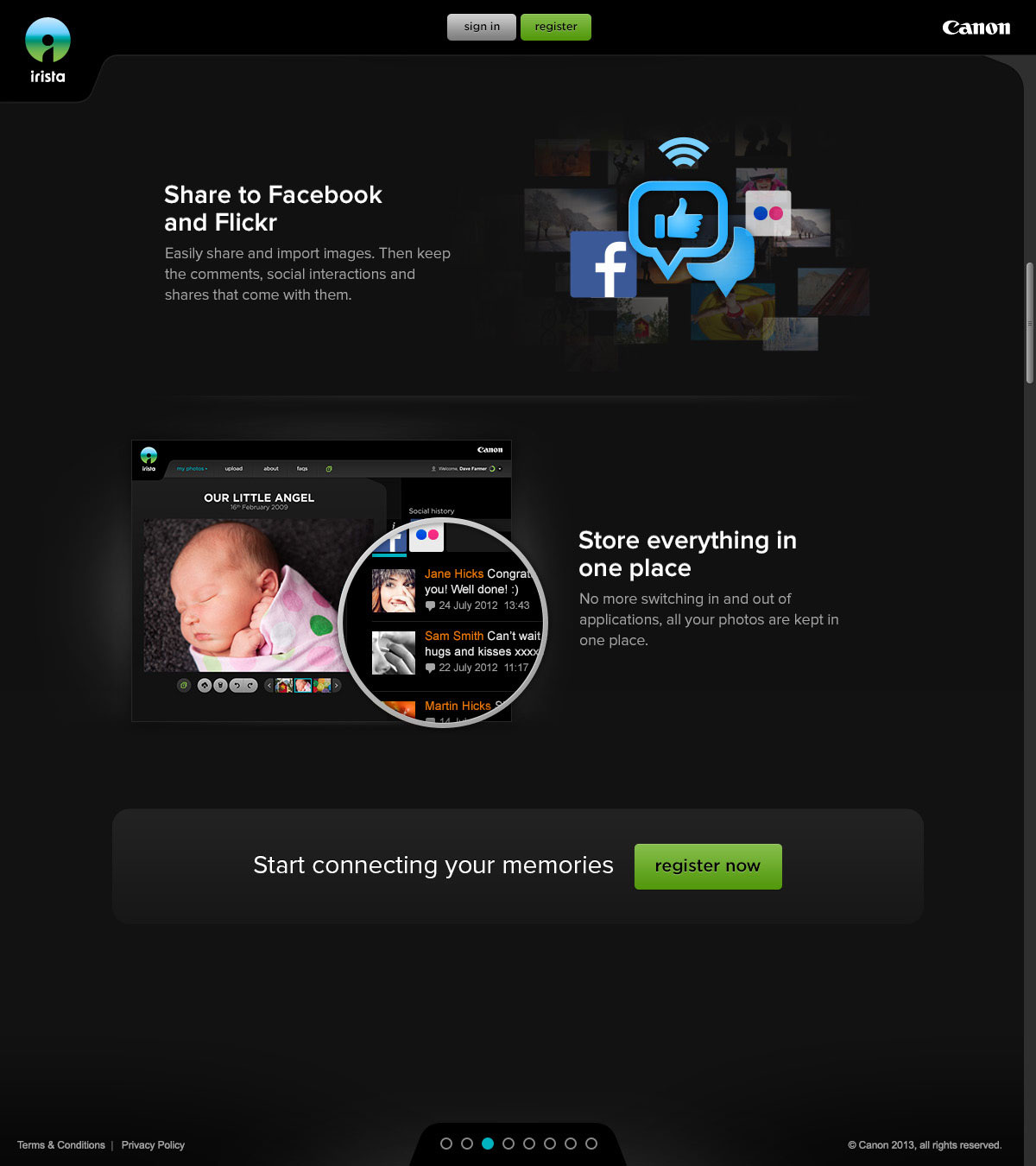Click Sam Smith's black and white avatar
The image size is (1036, 1166).
point(393,653)
